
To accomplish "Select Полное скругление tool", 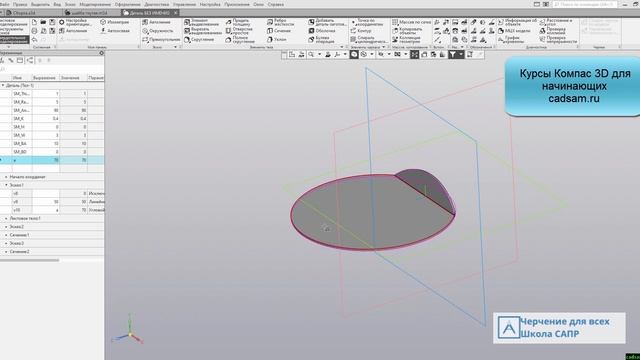I will click(x=240, y=40).
